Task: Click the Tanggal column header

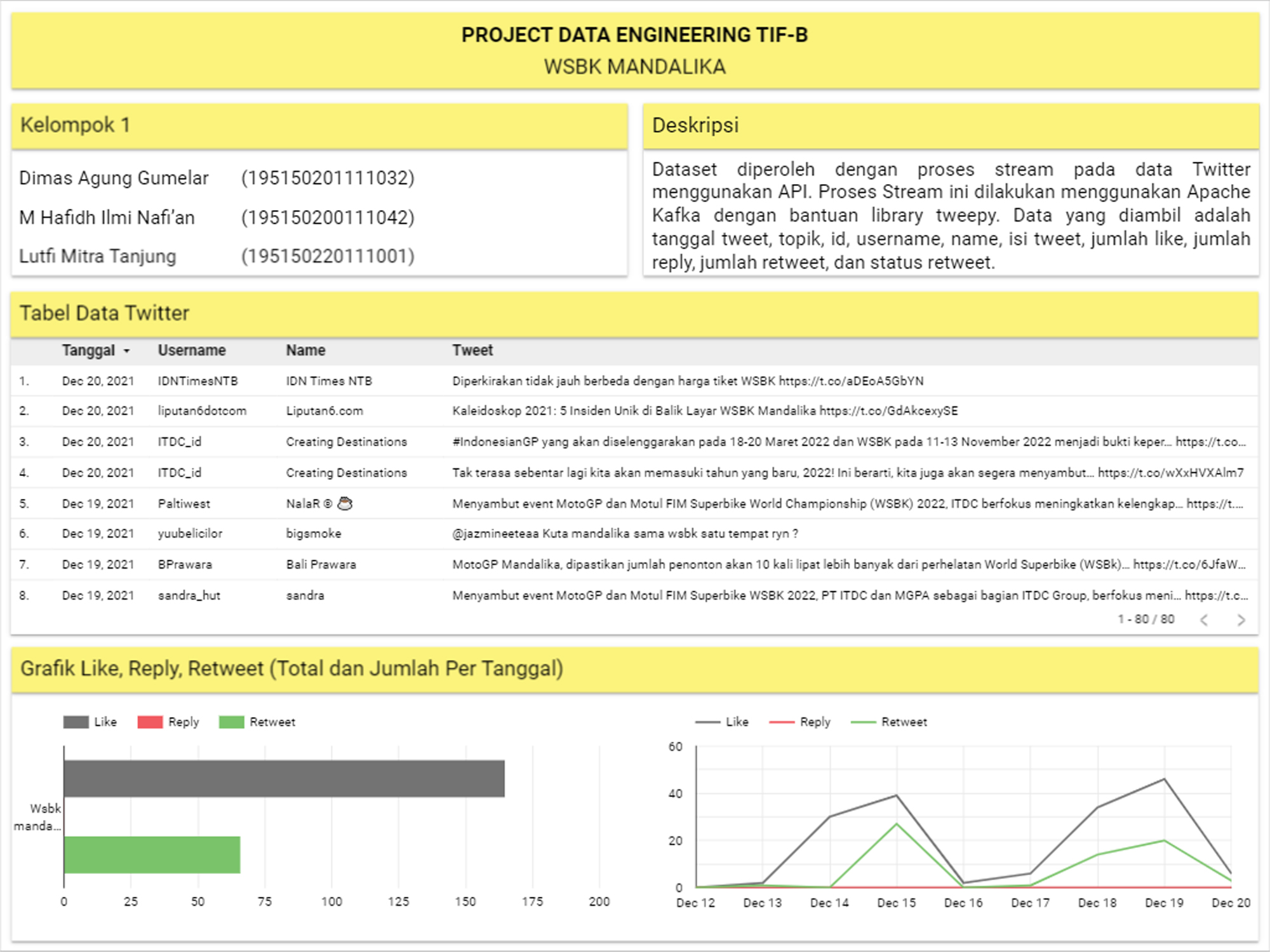Action: pyautogui.click(x=88, y=350)
